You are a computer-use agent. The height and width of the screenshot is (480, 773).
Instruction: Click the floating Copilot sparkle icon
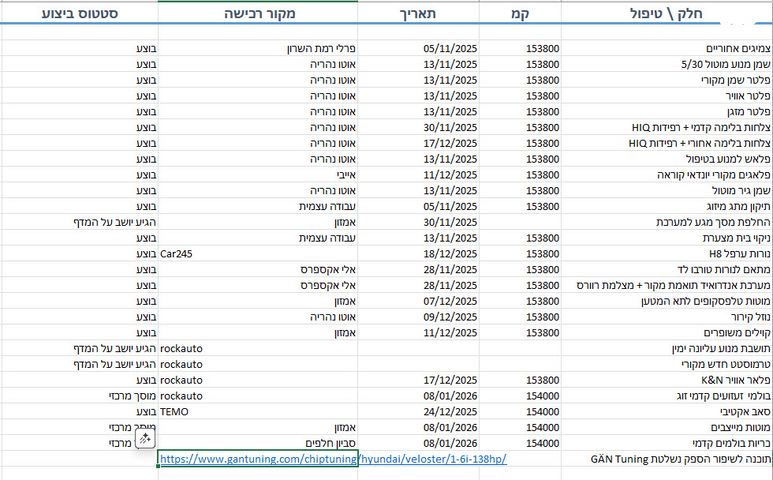click(144, 439)
